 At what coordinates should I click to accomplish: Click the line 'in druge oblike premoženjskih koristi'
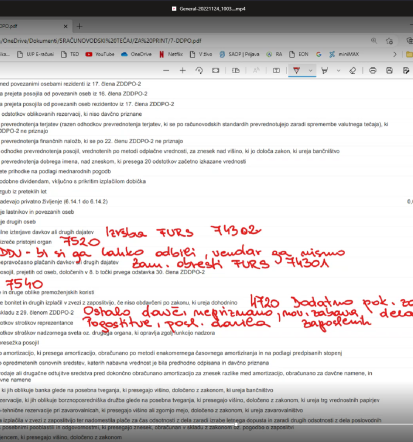tap(47, 292)
